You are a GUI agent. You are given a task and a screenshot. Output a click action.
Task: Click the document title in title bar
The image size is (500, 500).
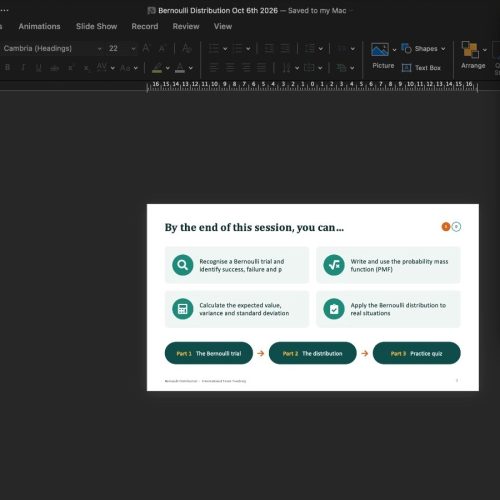[x=218, y=11]
